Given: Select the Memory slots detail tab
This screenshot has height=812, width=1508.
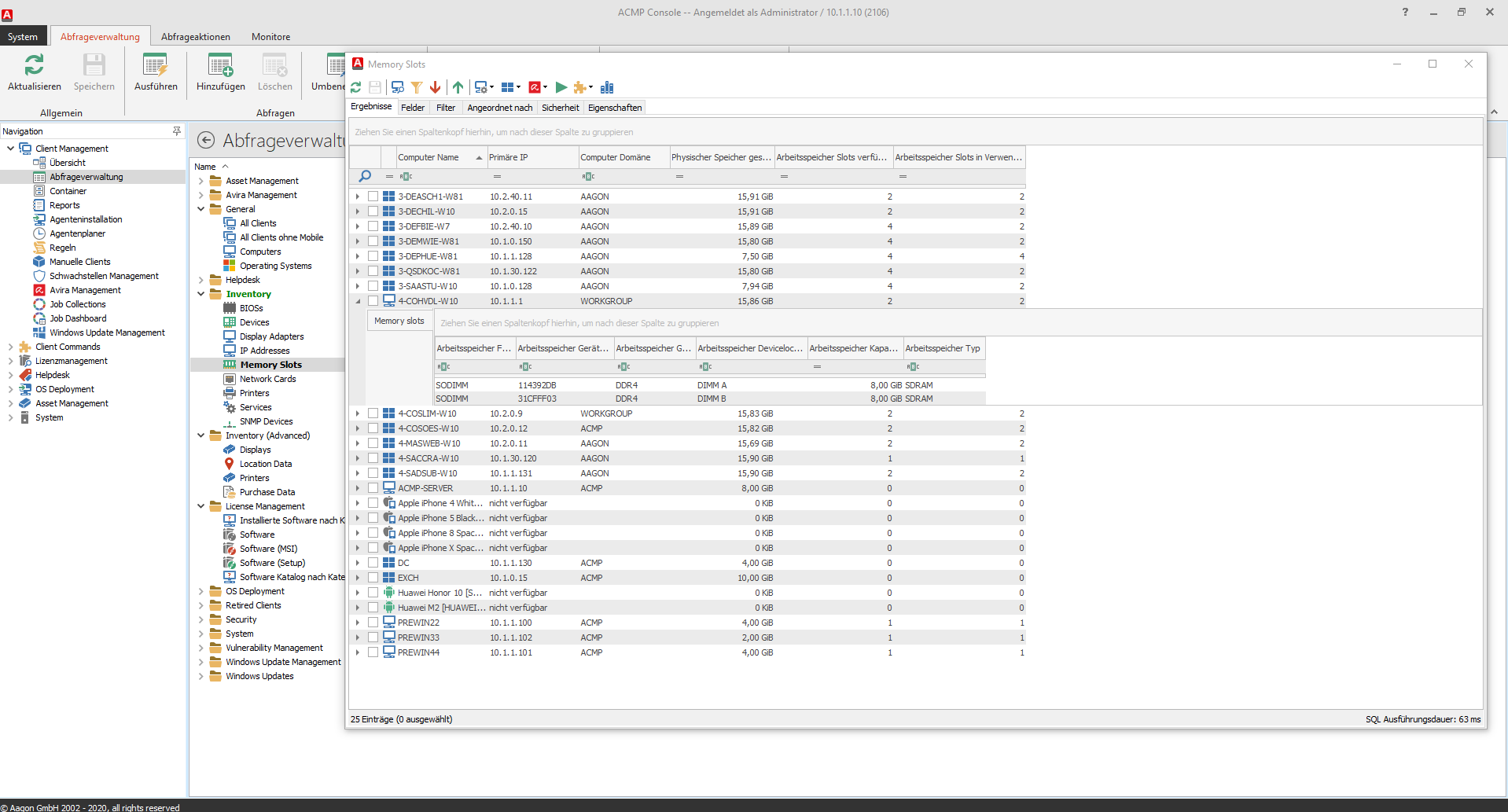Looking at the screenshot, I should (399, 321).
